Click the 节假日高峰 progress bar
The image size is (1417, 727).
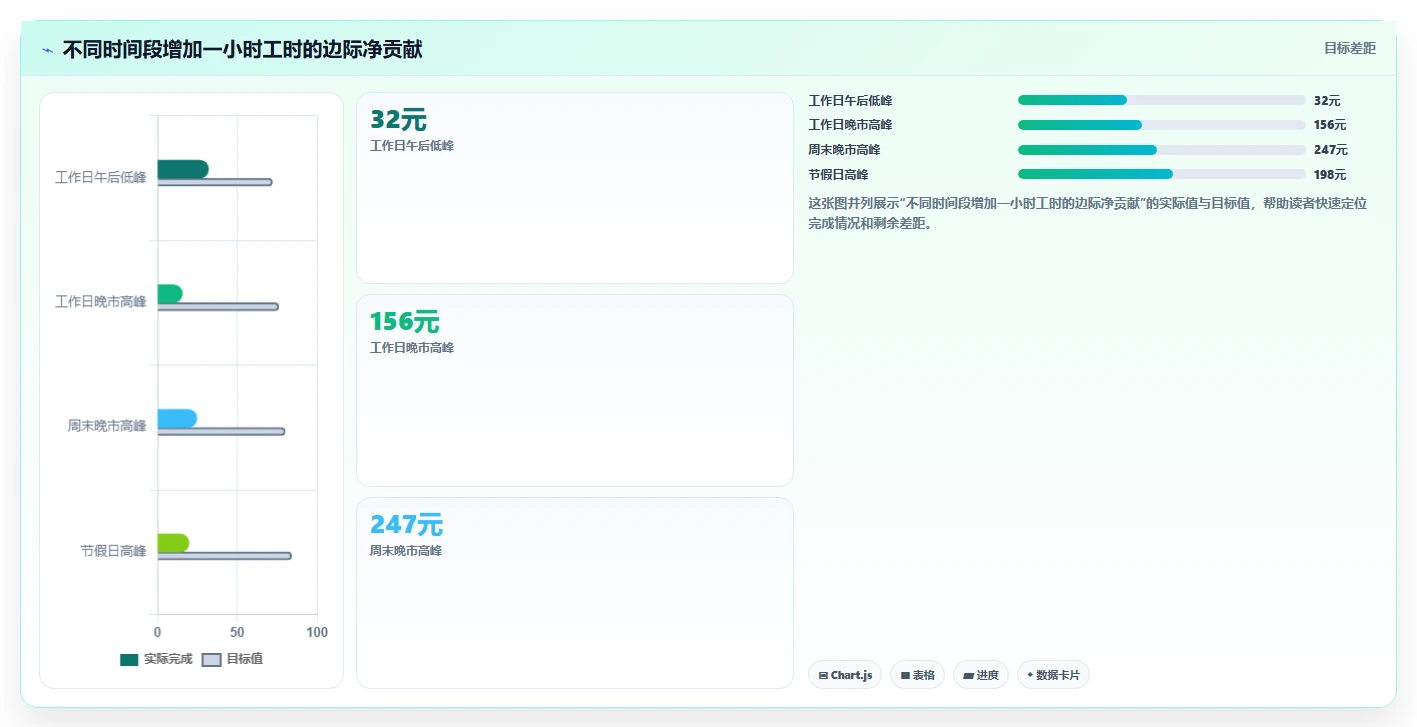click(1162, 174)
